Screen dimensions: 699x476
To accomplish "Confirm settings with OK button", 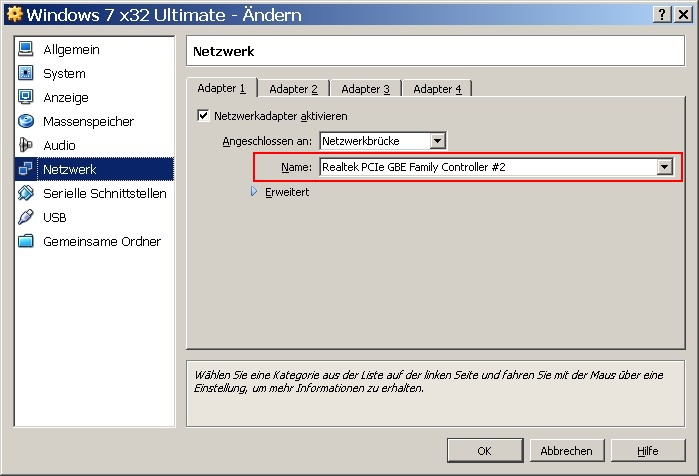I will tap(485, 451).
